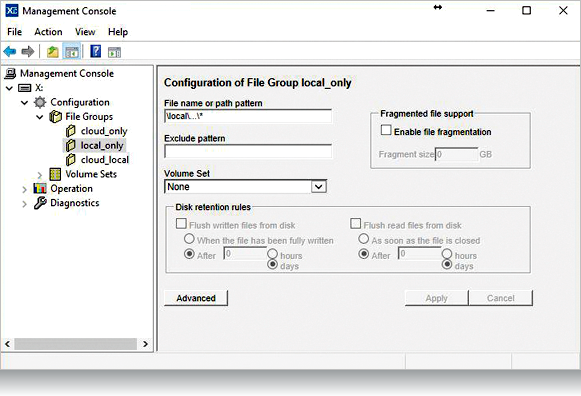Viewport: 581px width, 396px height.
Task: Check Flush written files from disk
Action: (x=181, y=224)
